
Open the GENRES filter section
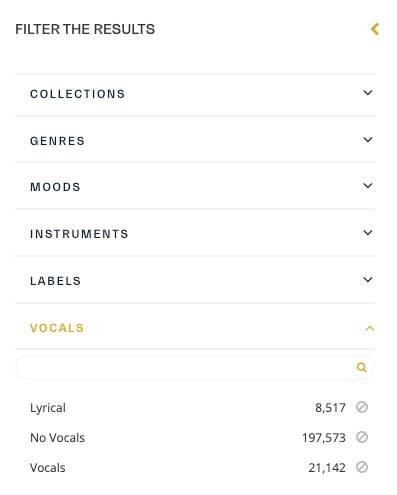click(196, 140)
